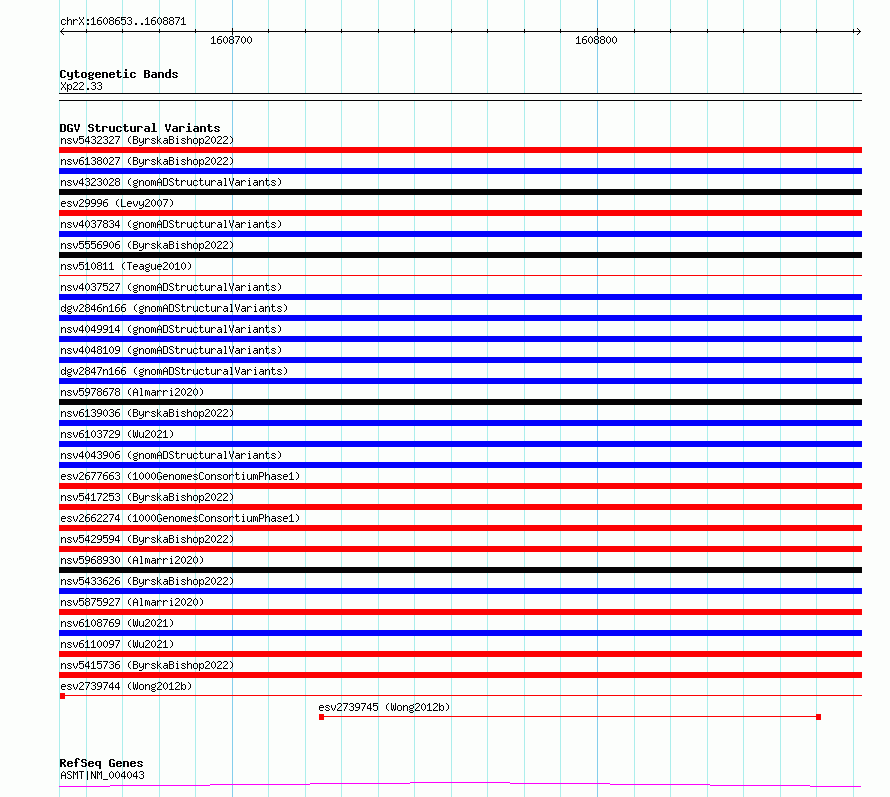Click esv2739745 (Wong2012b) label
This screenshot has width=890, height=797.
pyautogui.click(x=384, y=707)
